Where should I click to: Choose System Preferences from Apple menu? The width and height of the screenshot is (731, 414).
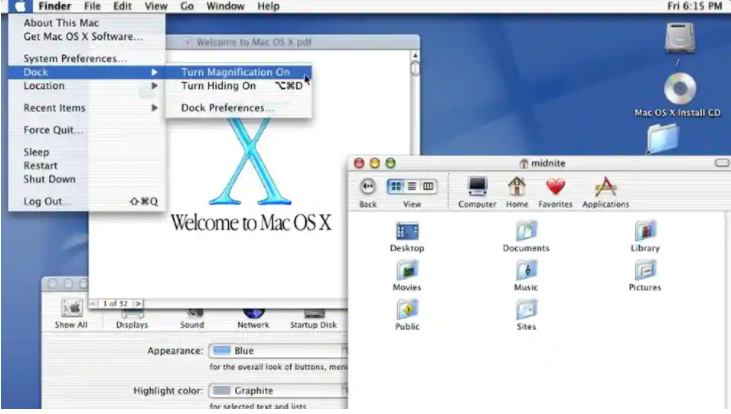tap(75, 59)
